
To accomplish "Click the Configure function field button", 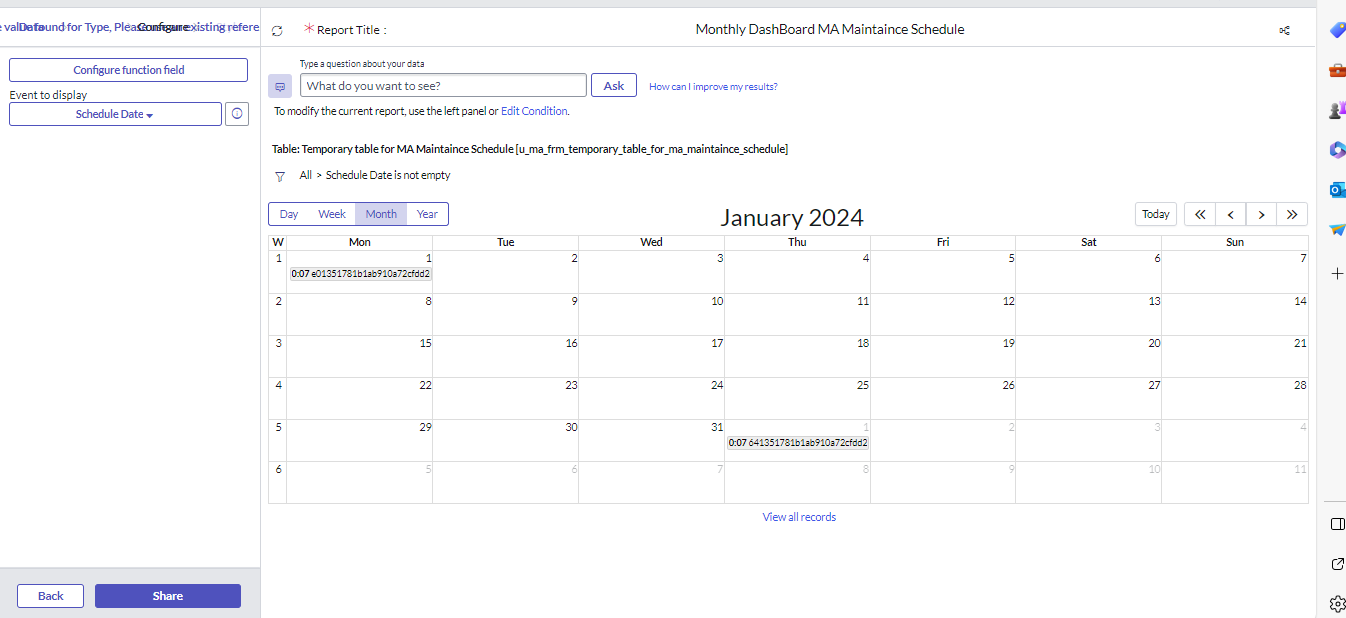I will [x=127, y=70].
